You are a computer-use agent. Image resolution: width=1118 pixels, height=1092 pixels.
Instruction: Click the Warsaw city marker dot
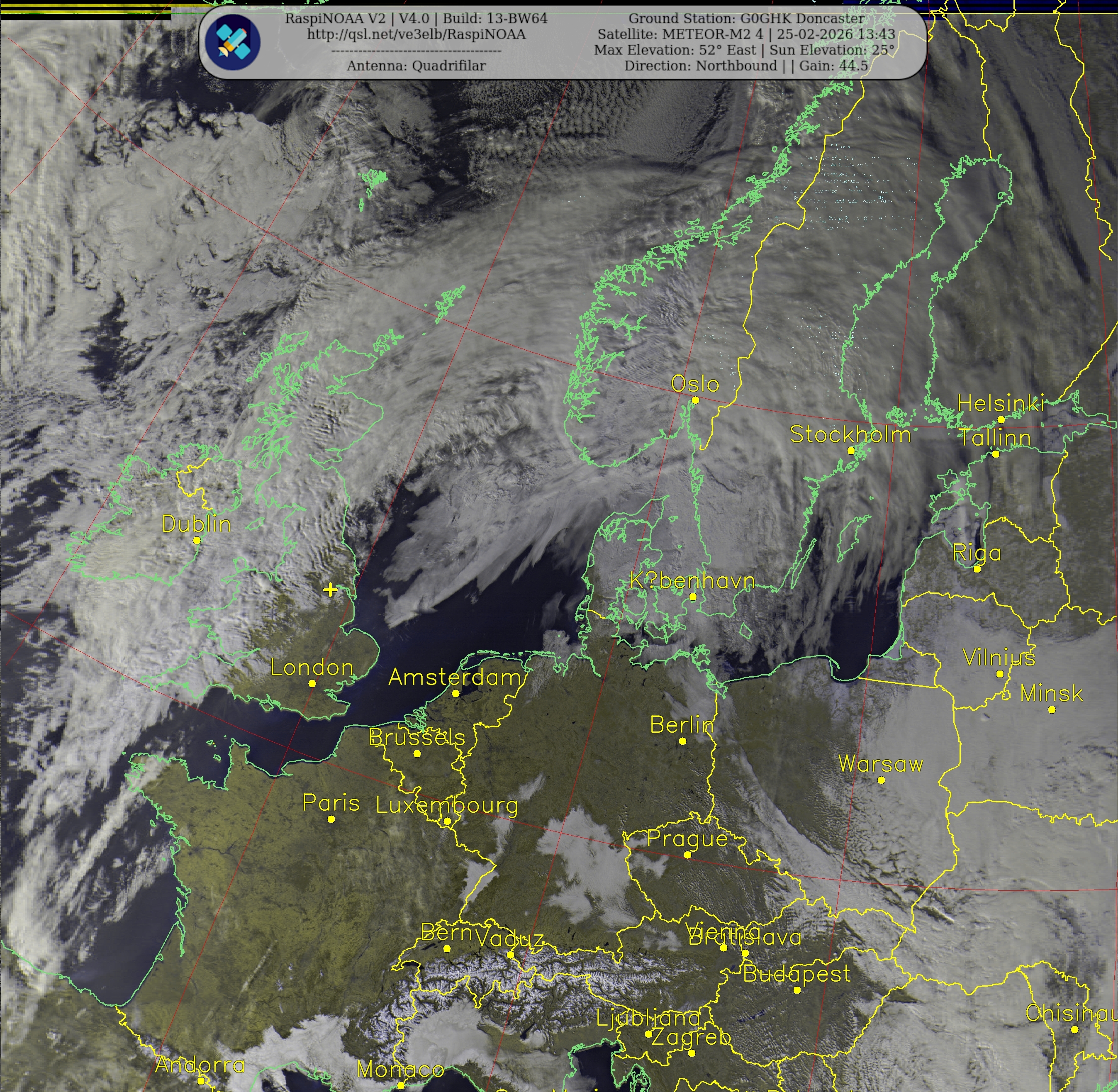[x=881, y=780]
